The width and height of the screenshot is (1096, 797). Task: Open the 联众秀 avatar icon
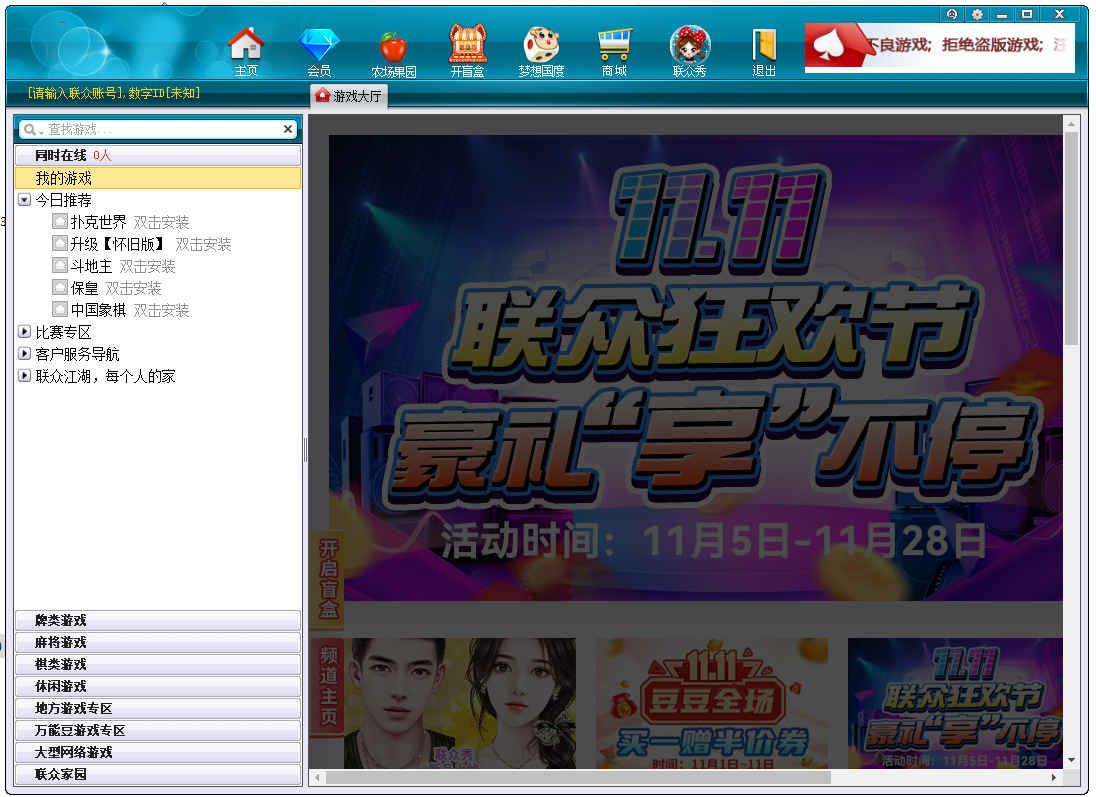click(689, 51)
